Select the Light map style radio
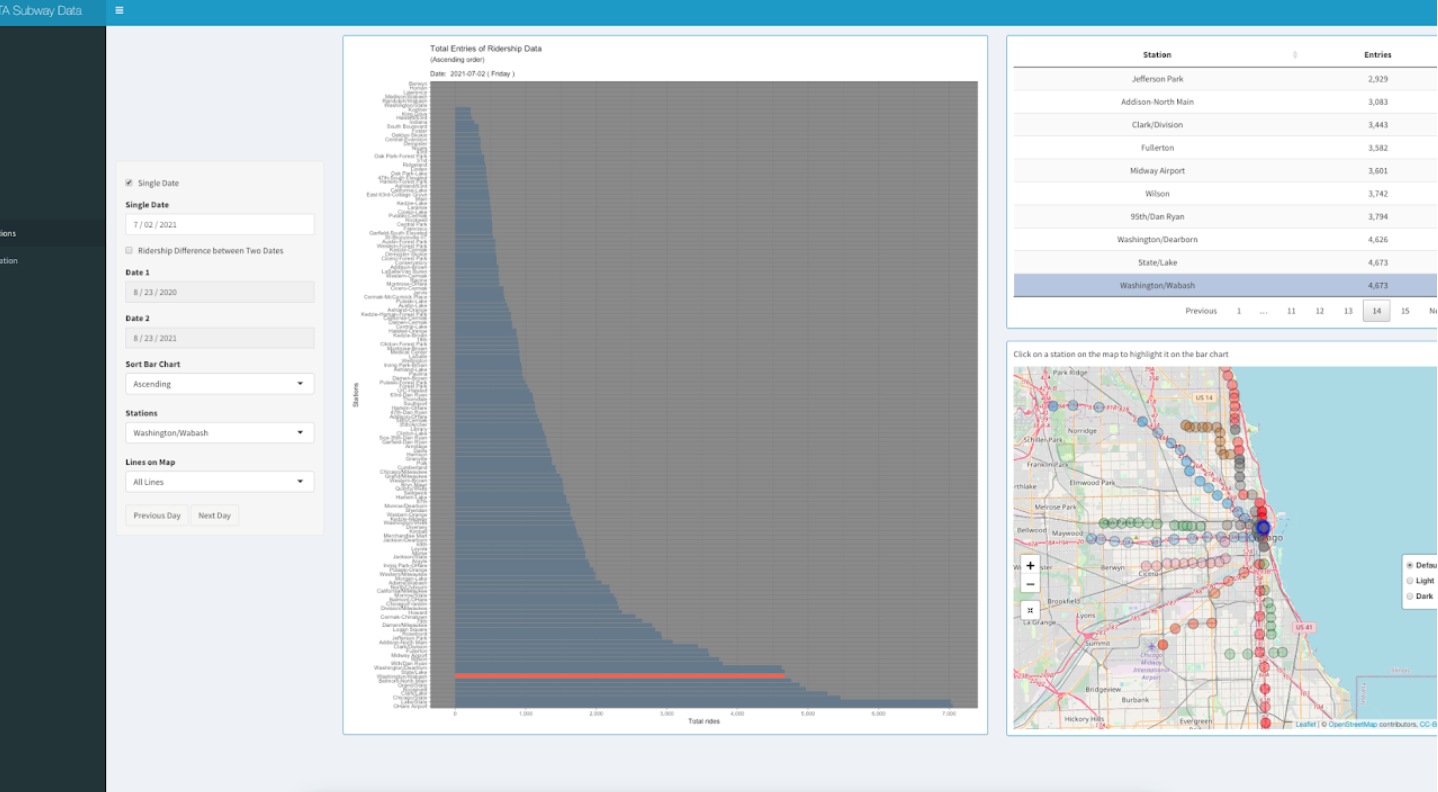1438x792 pixels. point(1410,580)
